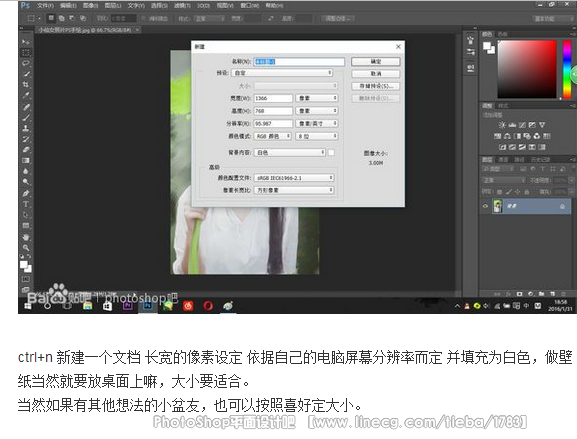Viewport: 577px width, 439px height.
Task: Select the Gradient tool
Action: click(25, 160)
